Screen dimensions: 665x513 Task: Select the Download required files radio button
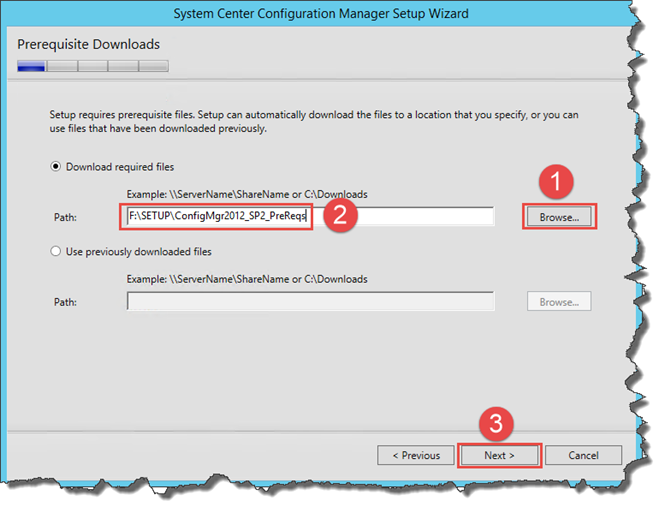[56, 167]
